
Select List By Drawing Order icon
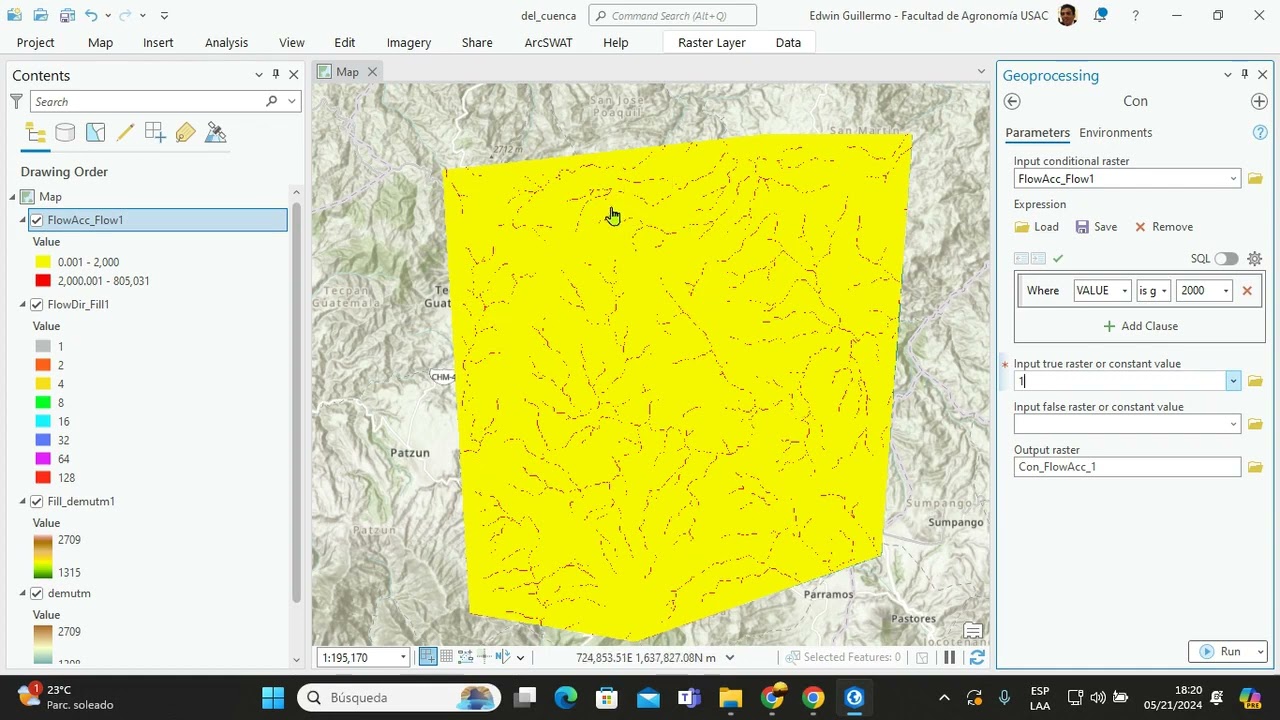[35, 132]
